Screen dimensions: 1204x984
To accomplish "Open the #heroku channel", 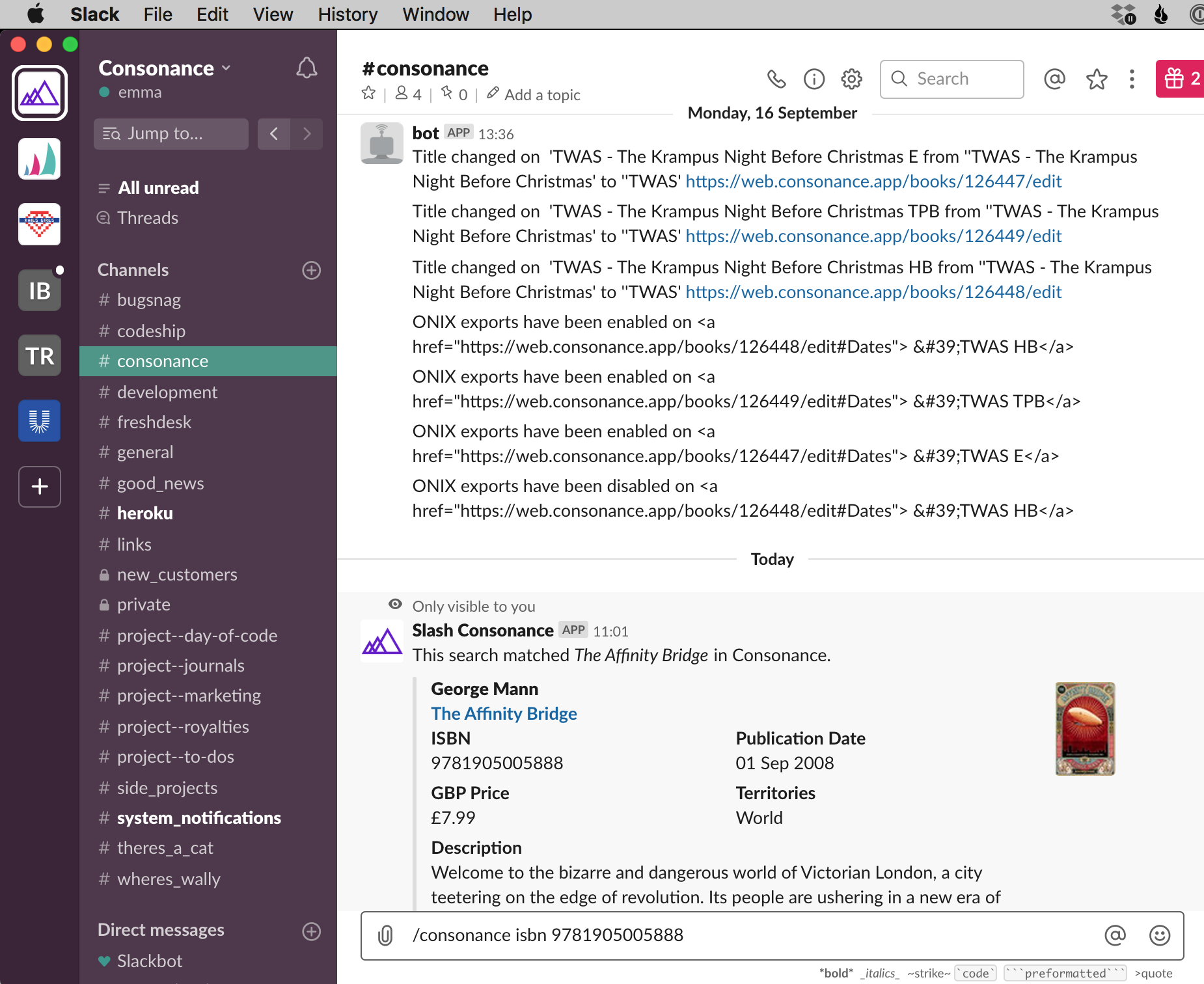I will (208, 513).
